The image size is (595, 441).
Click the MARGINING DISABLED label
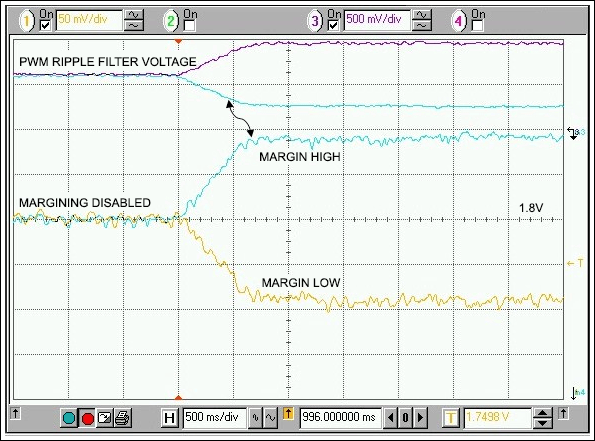(x=85, y=203)
